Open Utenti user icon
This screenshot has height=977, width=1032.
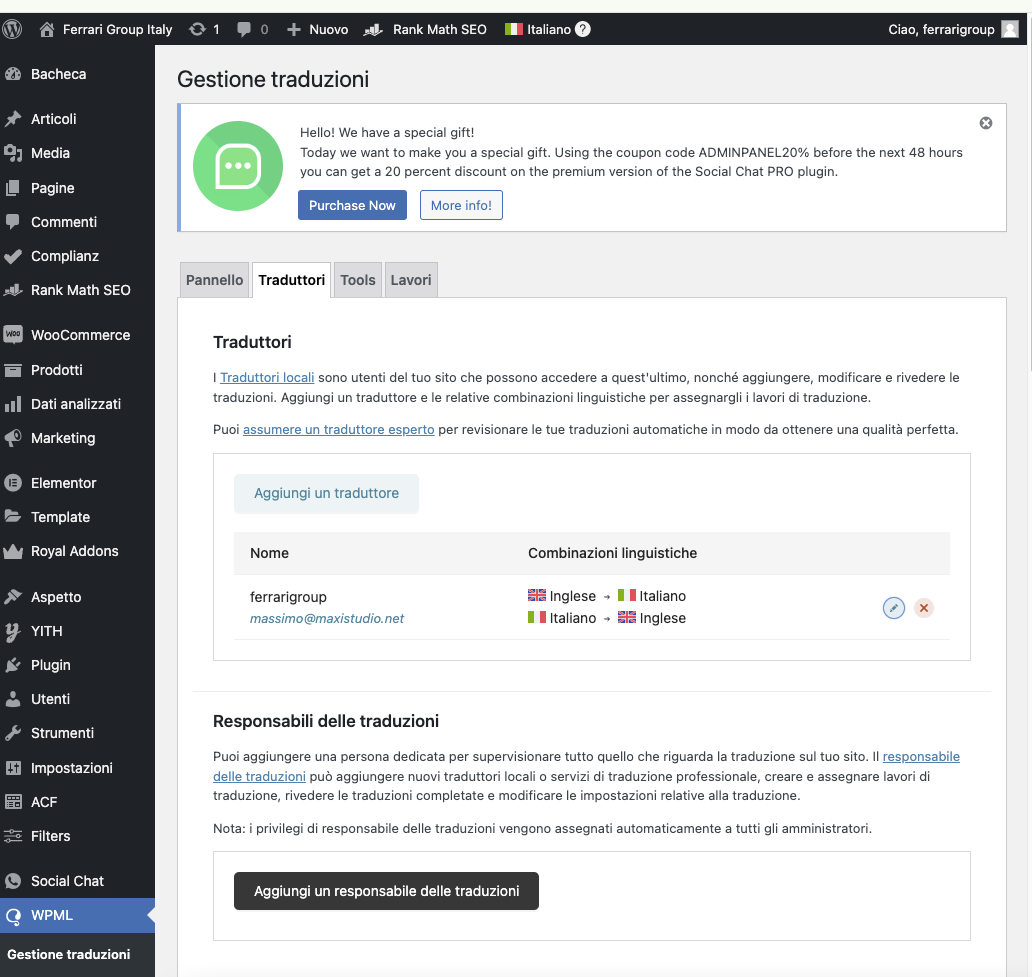(13, 699)
